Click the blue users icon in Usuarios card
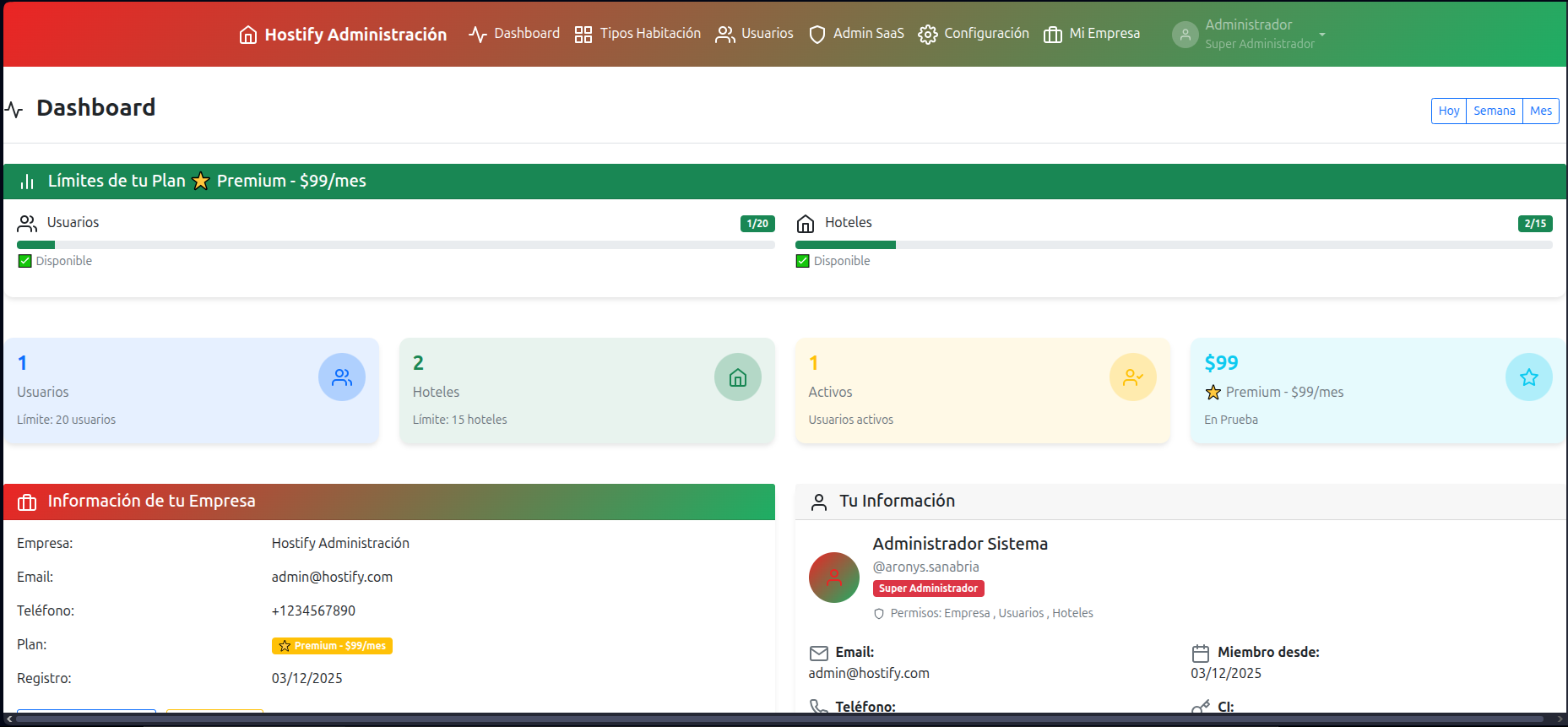The width and height of the screenshot is (1568, 727). (x=342, y=377)
